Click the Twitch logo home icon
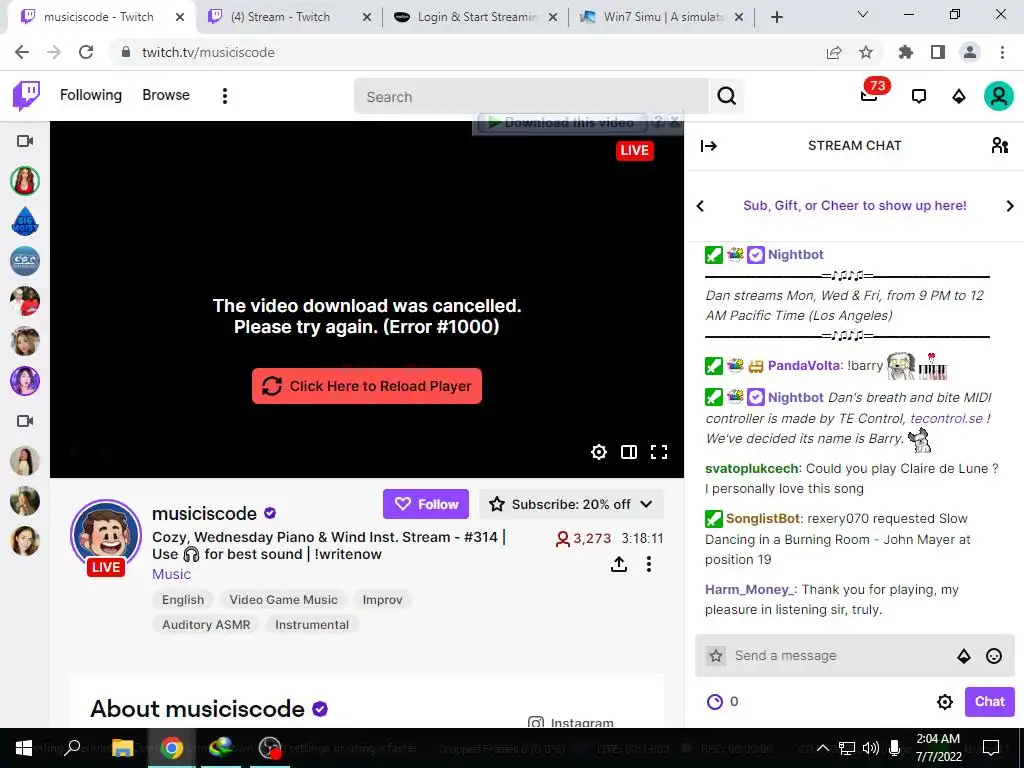Viewport: 1024px width, 768px height. pos(27,95)
